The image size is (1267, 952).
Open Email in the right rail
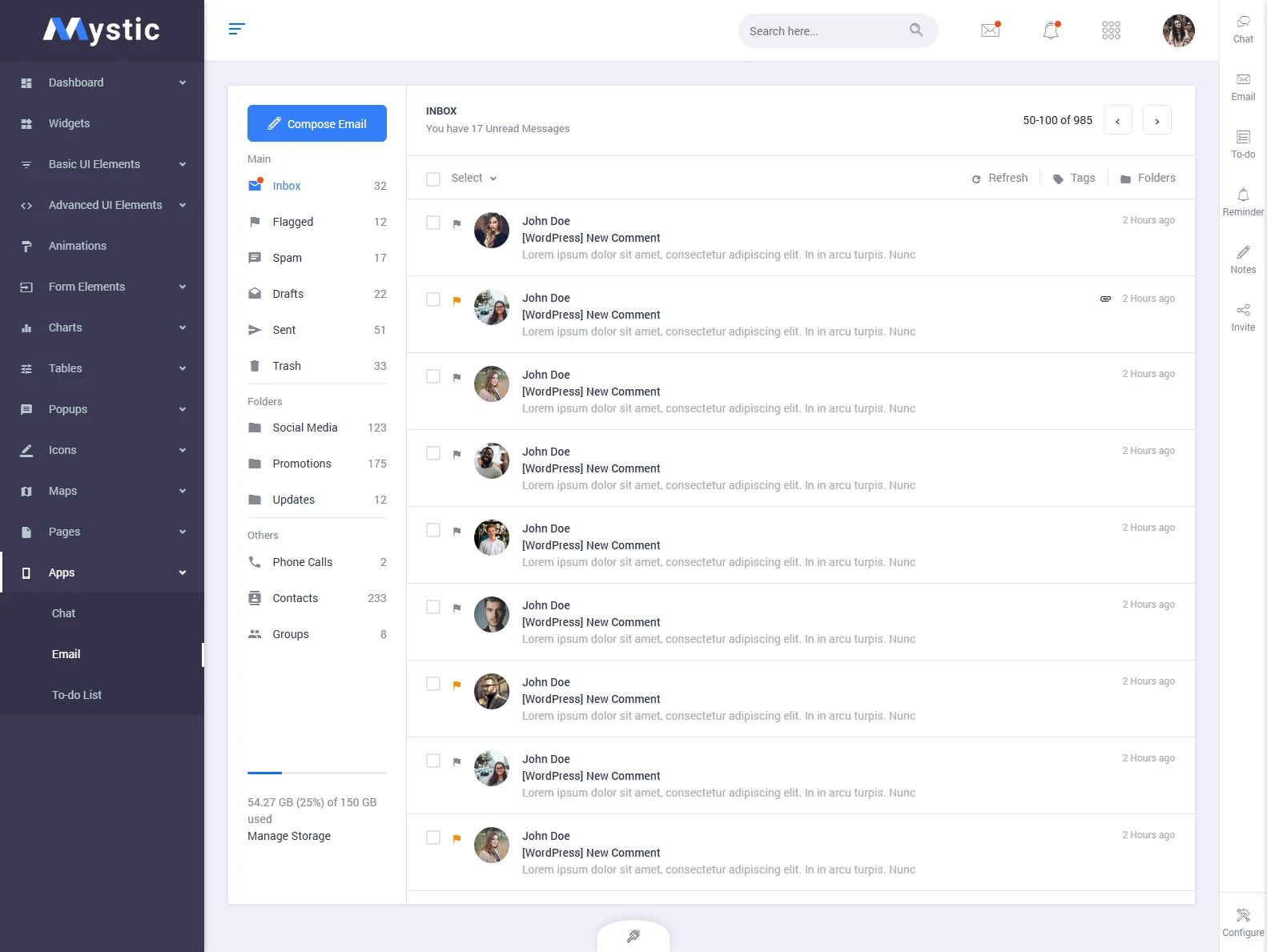[x=1243, y=87]
